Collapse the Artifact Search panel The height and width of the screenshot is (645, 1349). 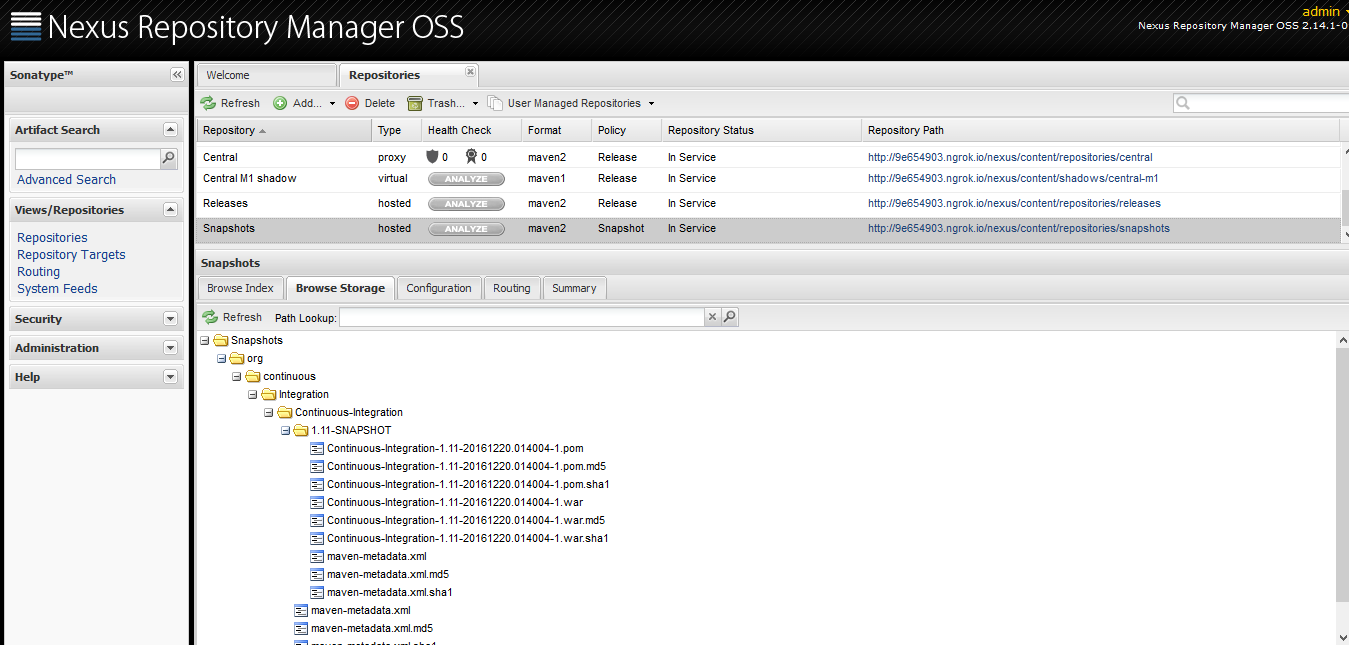[x=170, y=130]
